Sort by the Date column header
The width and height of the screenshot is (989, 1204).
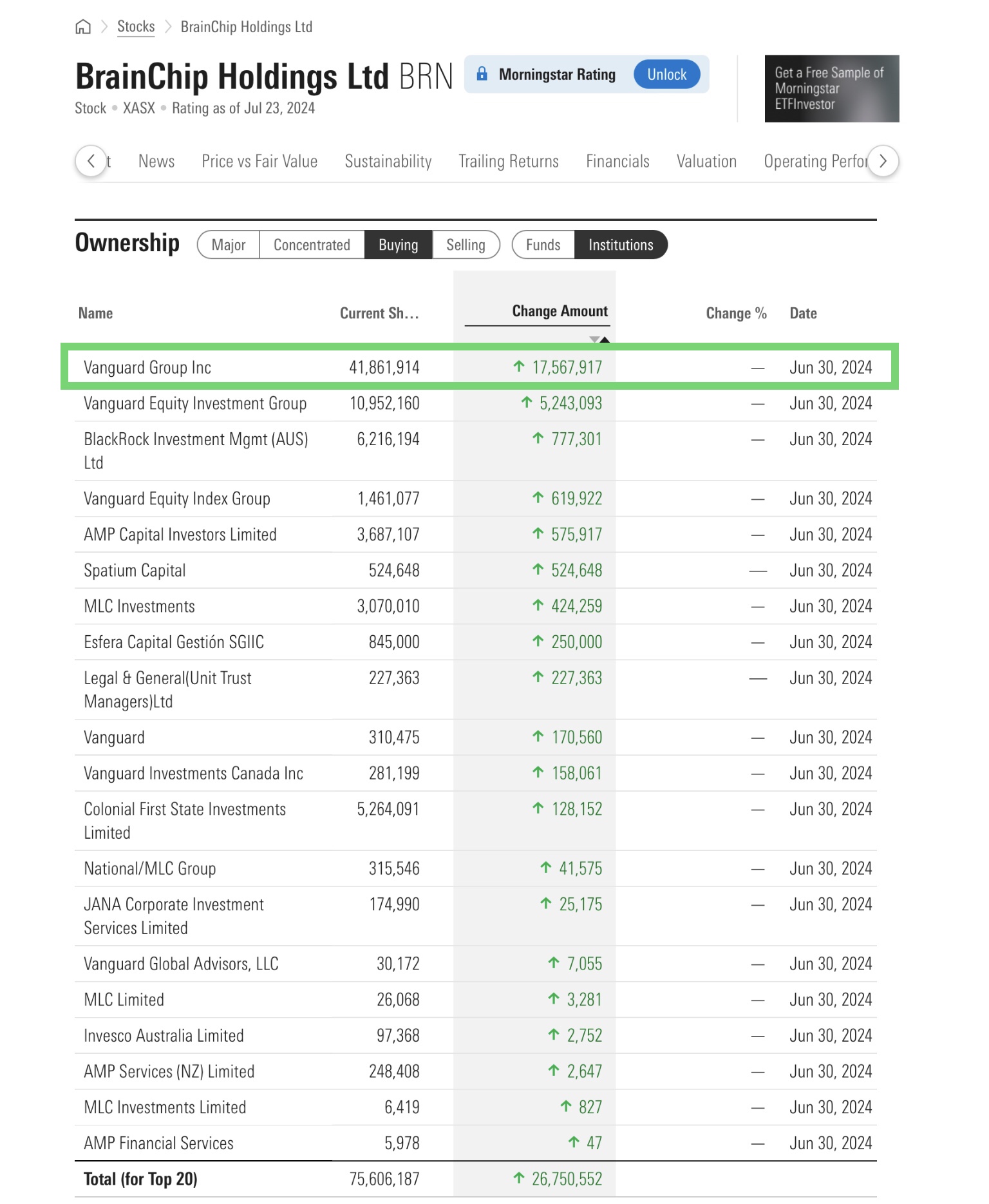803,314
